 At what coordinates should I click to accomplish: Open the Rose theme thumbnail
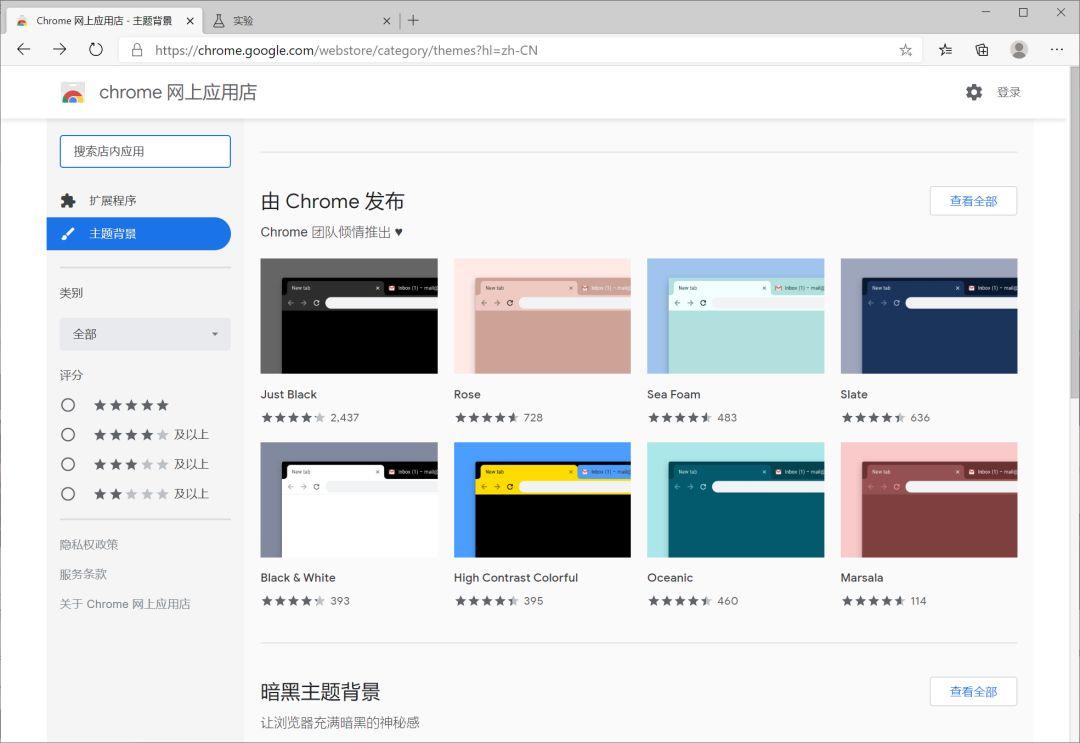(x=542, y=316)
